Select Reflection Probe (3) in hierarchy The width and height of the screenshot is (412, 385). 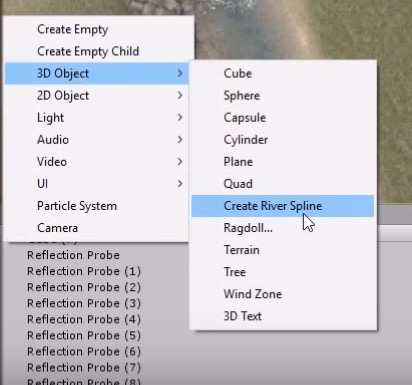coord(84,303)
